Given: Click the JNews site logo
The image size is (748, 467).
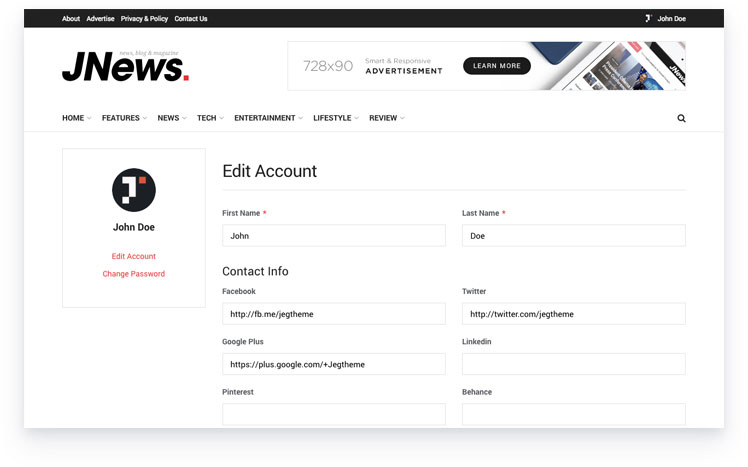Looking at the screenshot, I should [124, 65].
